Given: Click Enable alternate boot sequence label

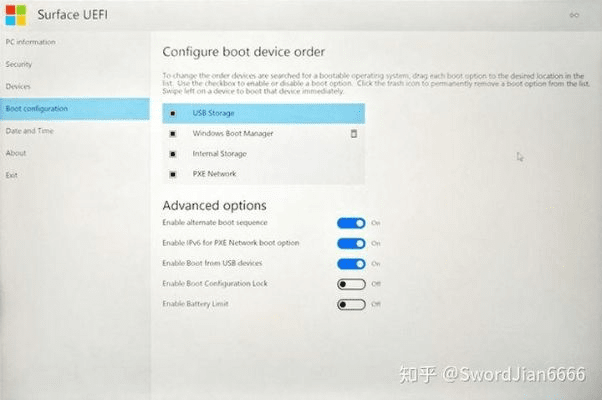Looking at the screenshot, I should (215, 223).
